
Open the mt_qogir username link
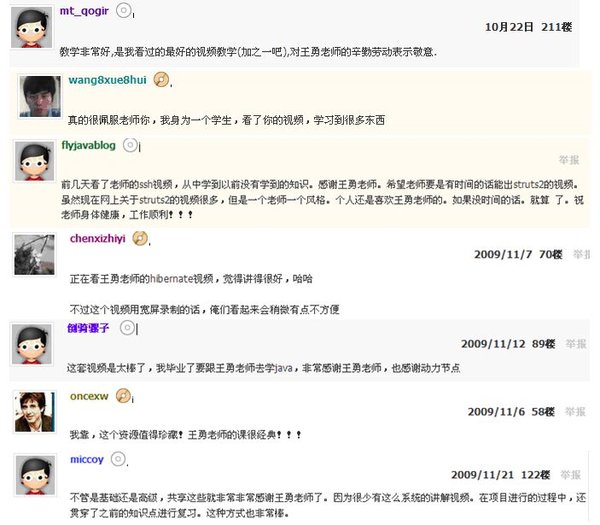point(84,11)
